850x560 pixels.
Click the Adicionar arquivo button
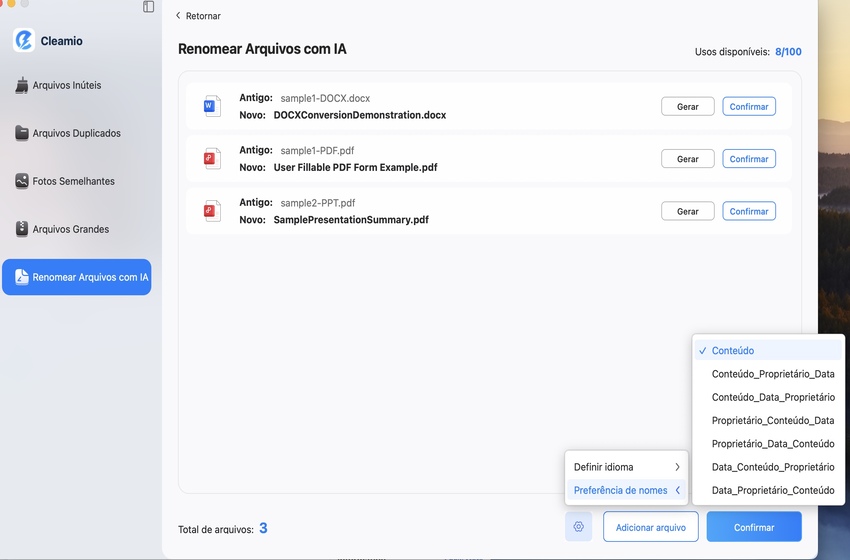pos(650,527)
